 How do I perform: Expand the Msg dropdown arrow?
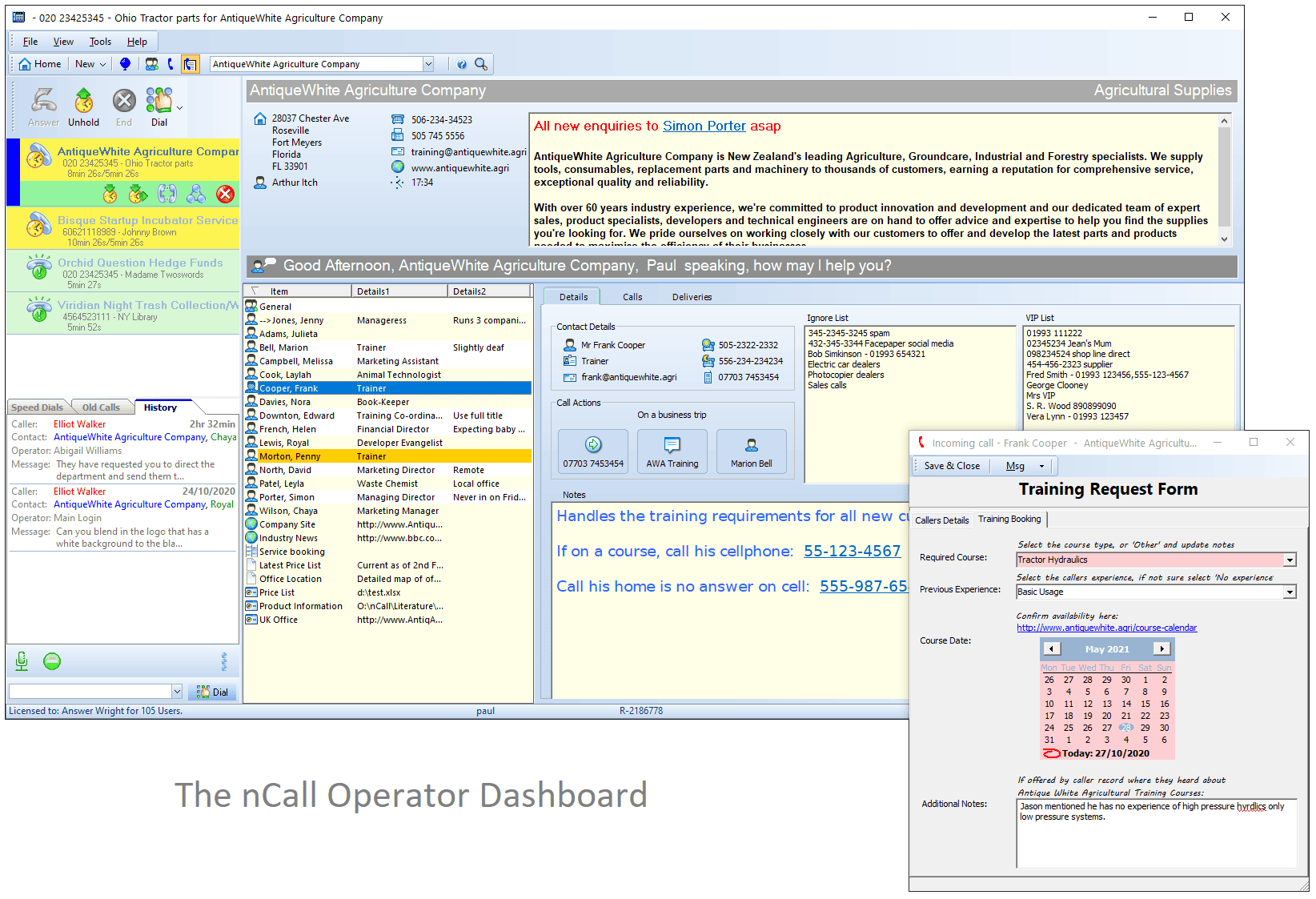coord(1041,466)
